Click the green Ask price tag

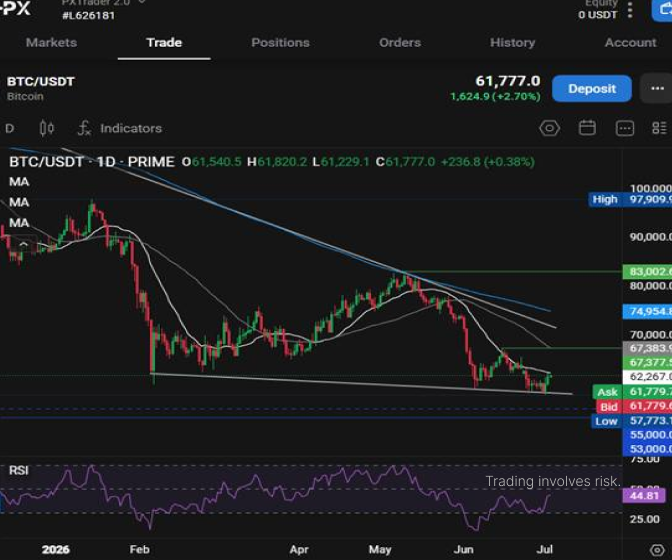pos(607,392)
